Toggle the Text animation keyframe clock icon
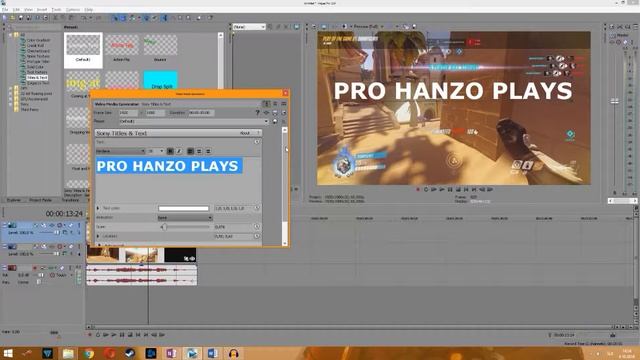 (x=257, y=142)
